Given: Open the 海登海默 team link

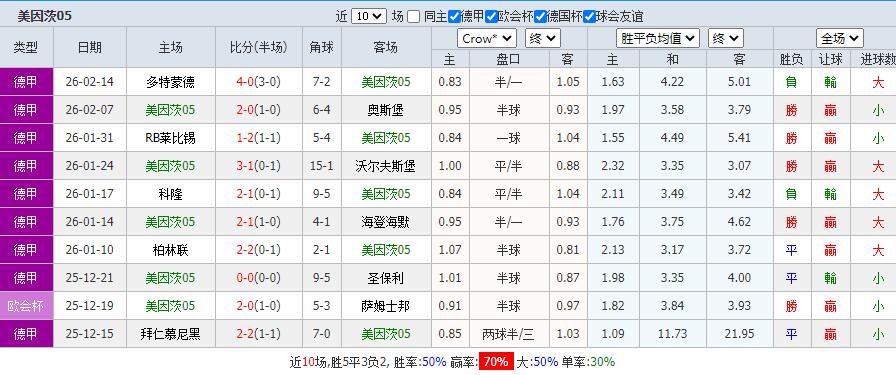Looking at the screenshot, I should pyautogui.click(x=386, y=222).
